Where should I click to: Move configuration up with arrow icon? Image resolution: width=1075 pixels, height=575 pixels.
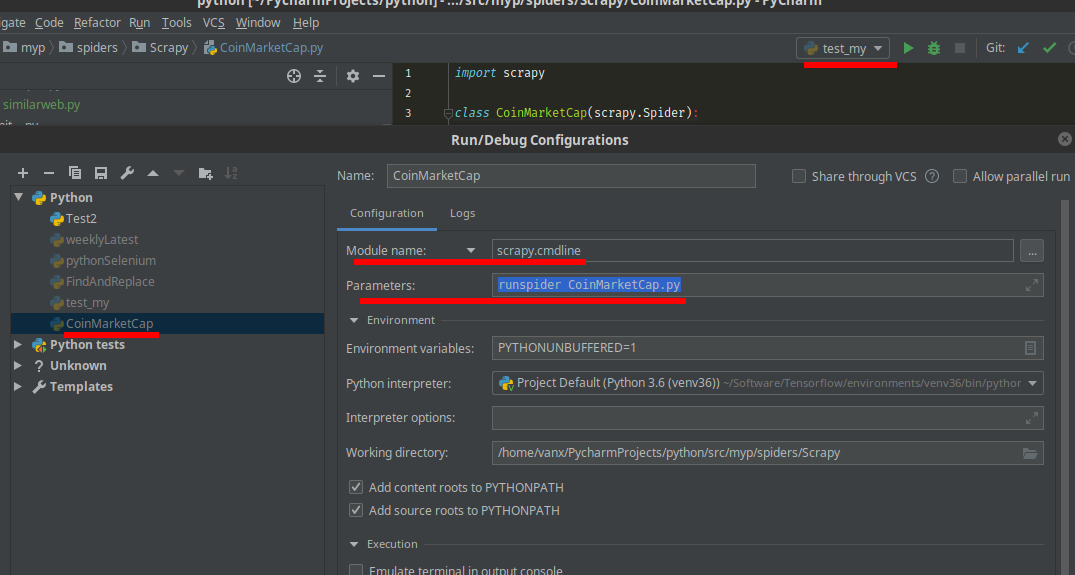153,173
